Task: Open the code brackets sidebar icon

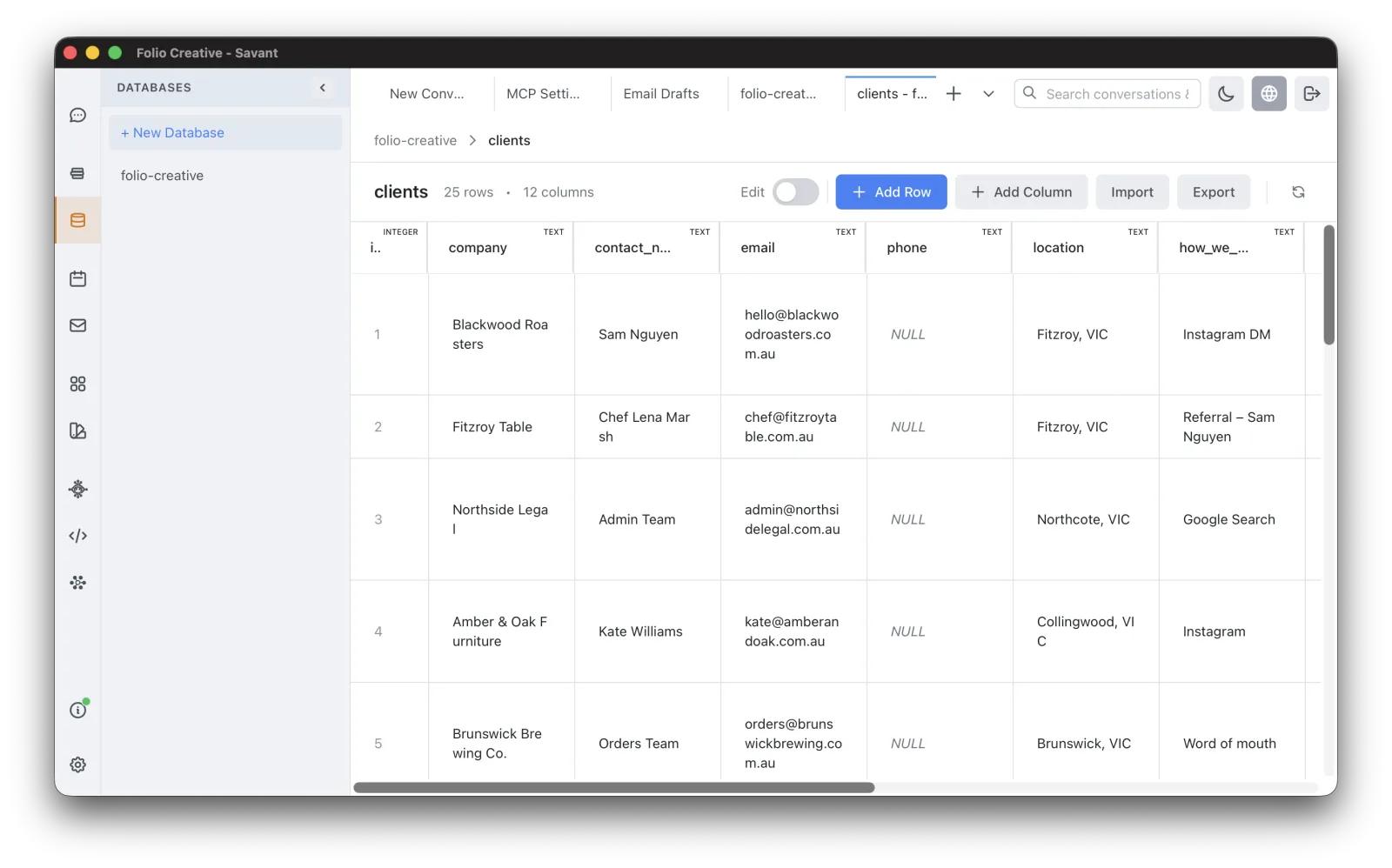Action: tap(77, 536)
